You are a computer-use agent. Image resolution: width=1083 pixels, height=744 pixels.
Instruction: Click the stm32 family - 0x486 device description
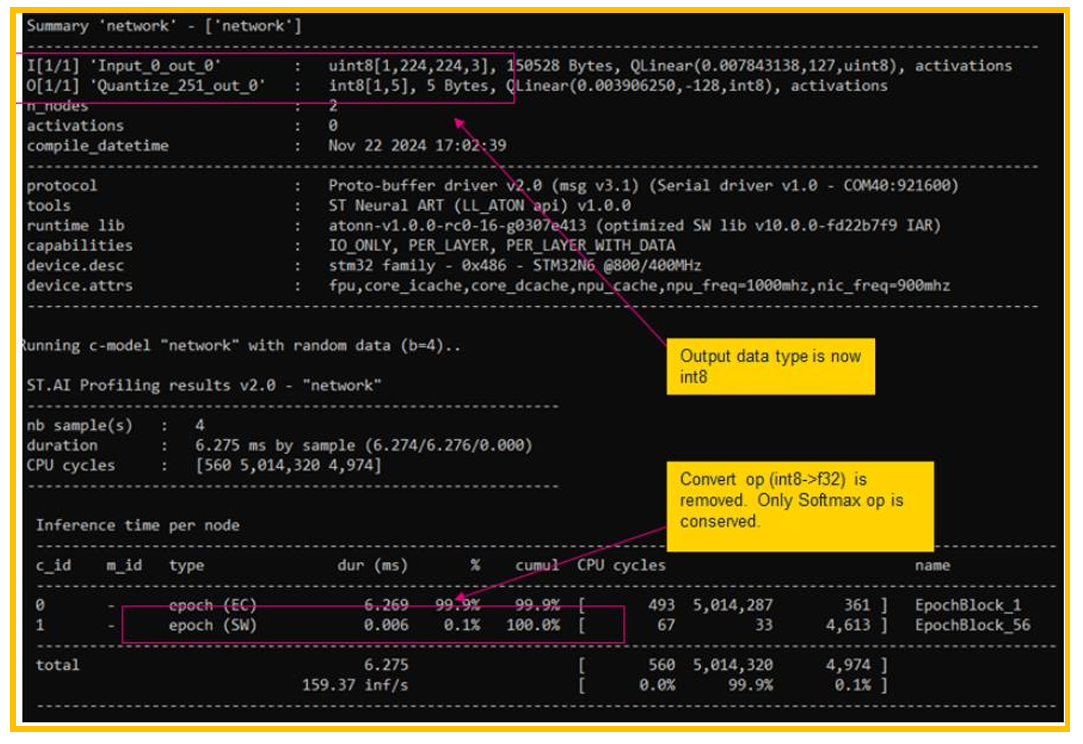(x=515, y=266)
